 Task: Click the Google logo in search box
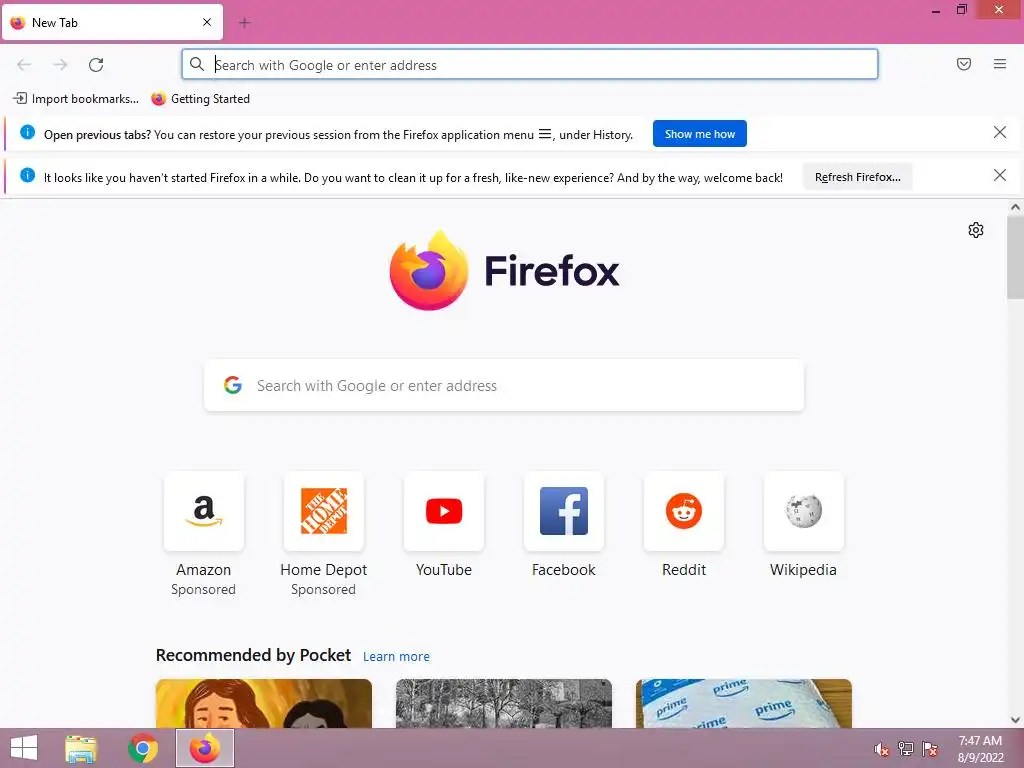click(x=232, y=385)
